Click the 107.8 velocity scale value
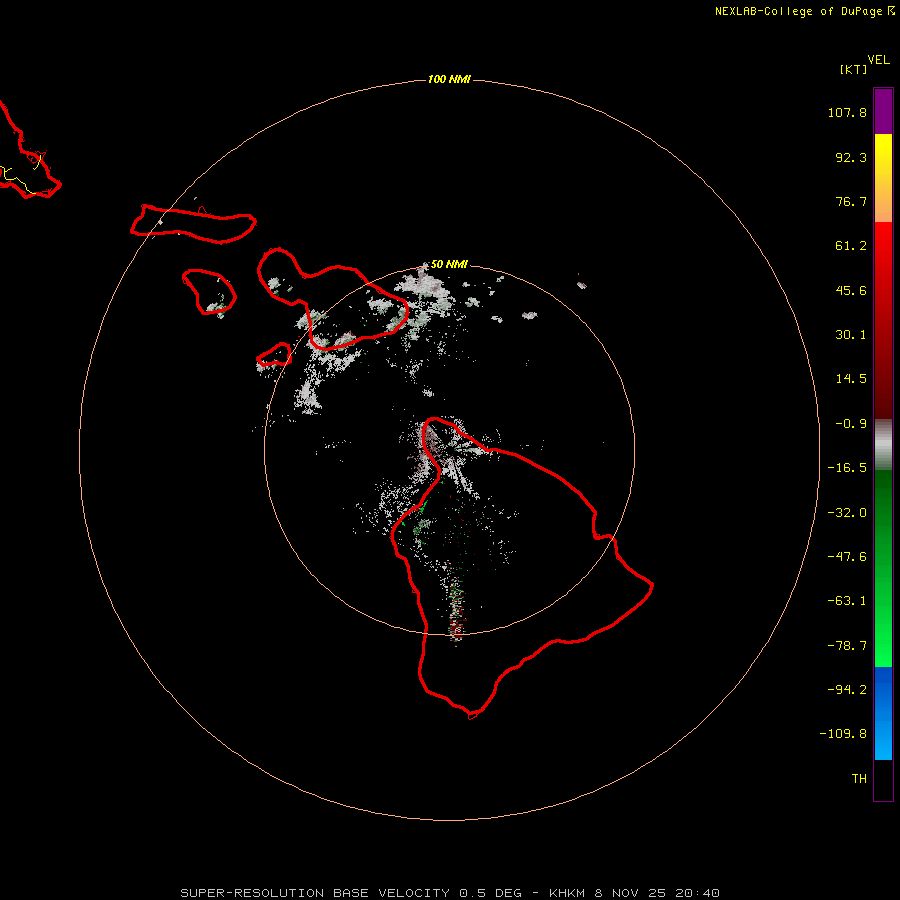This screenshot has height=900, width=900. click(x=847, y=112)
